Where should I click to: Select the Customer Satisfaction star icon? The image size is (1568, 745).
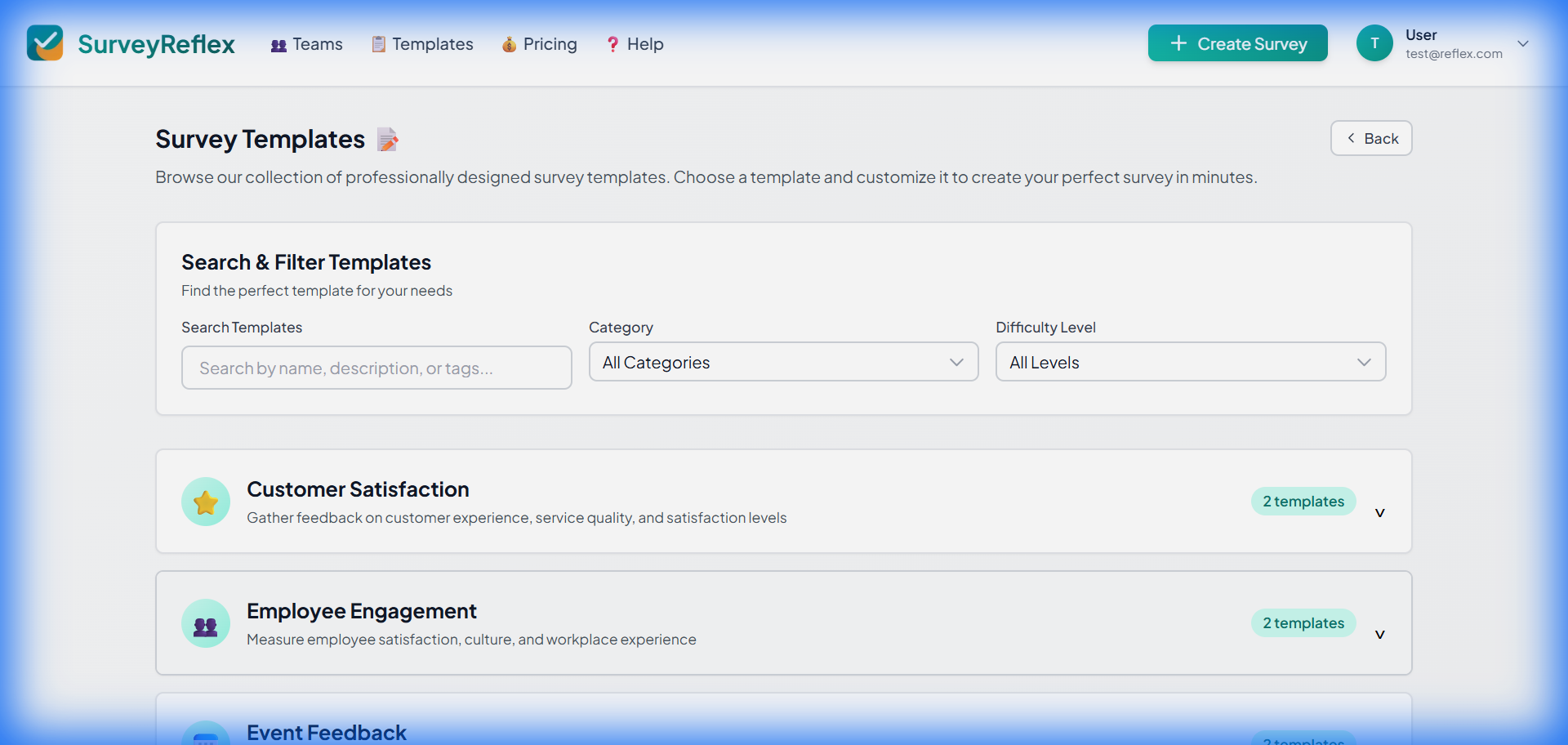coord(205,501)
